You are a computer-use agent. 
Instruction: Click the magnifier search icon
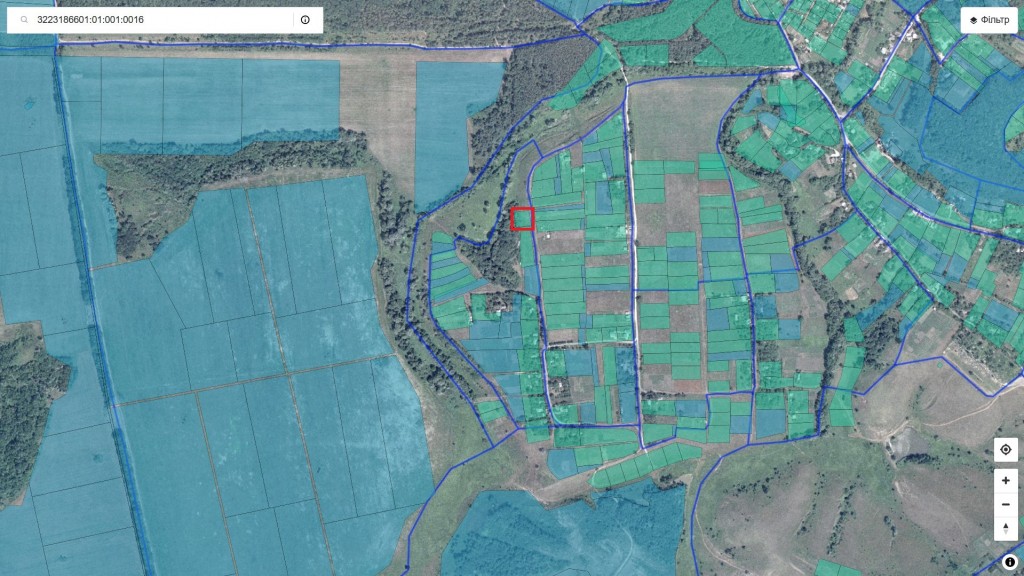click(23, 20)
